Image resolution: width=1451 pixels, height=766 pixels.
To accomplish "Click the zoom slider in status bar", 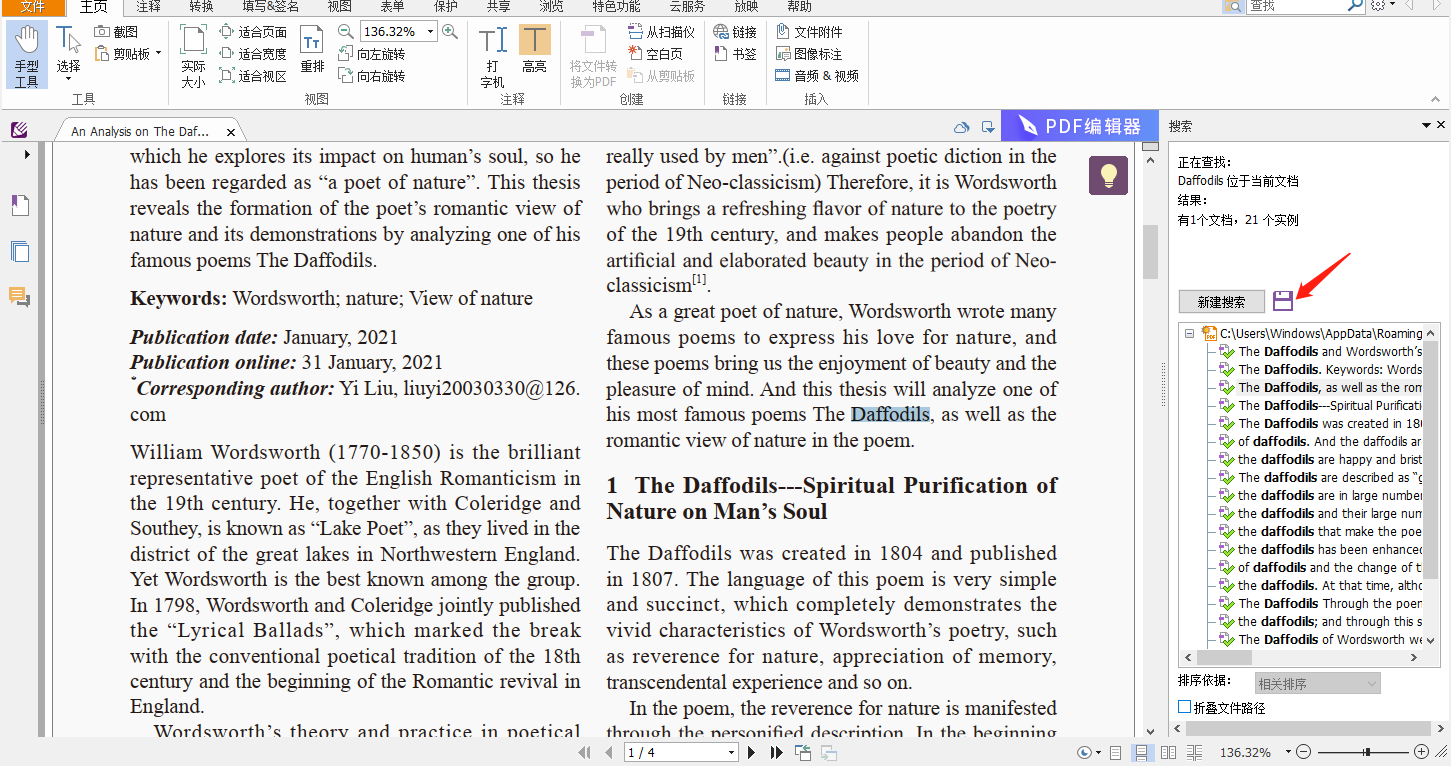I will pyautogui.click(x=1366, y=752).
